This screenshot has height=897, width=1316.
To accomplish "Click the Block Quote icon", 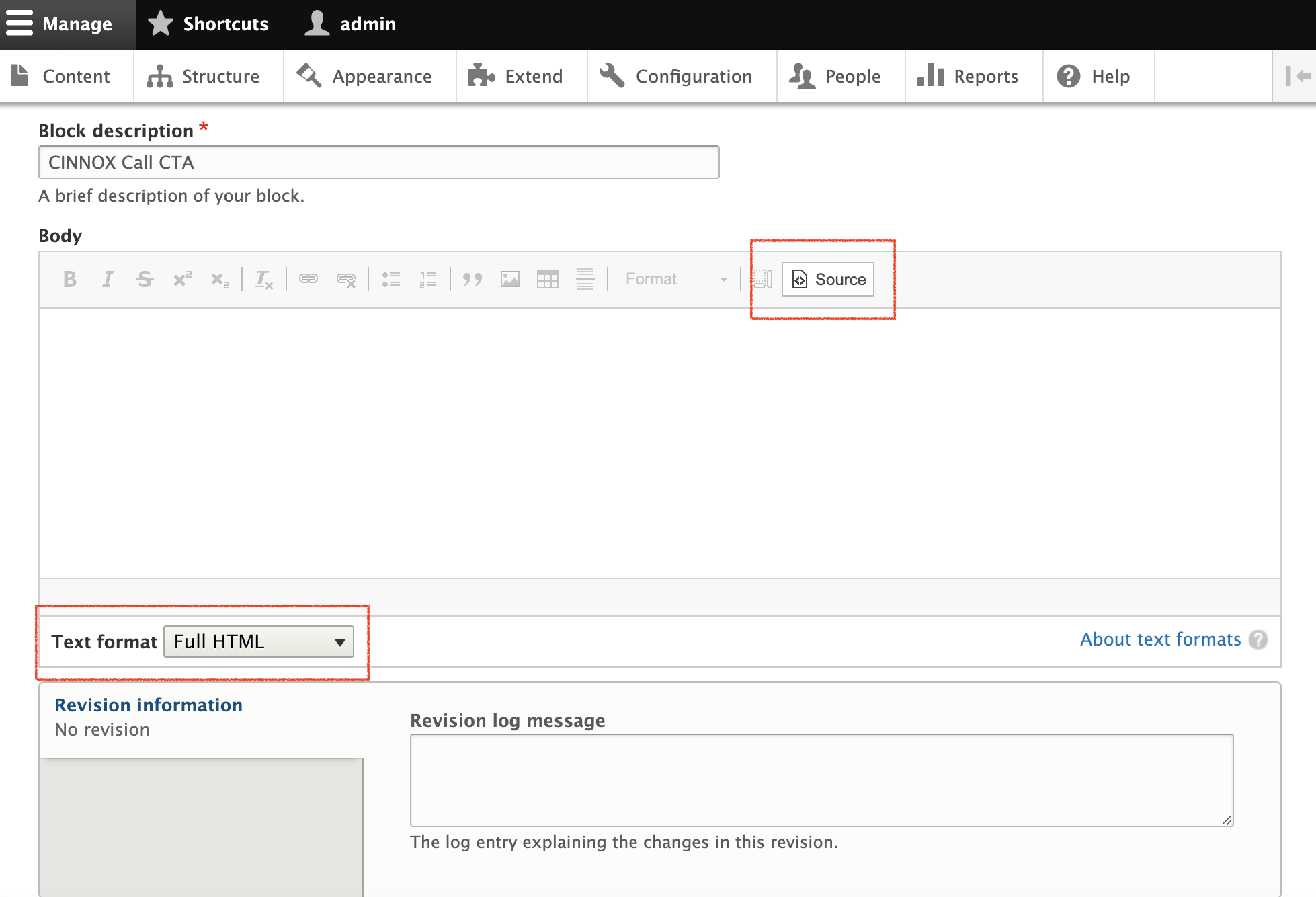I will point(472,279).
